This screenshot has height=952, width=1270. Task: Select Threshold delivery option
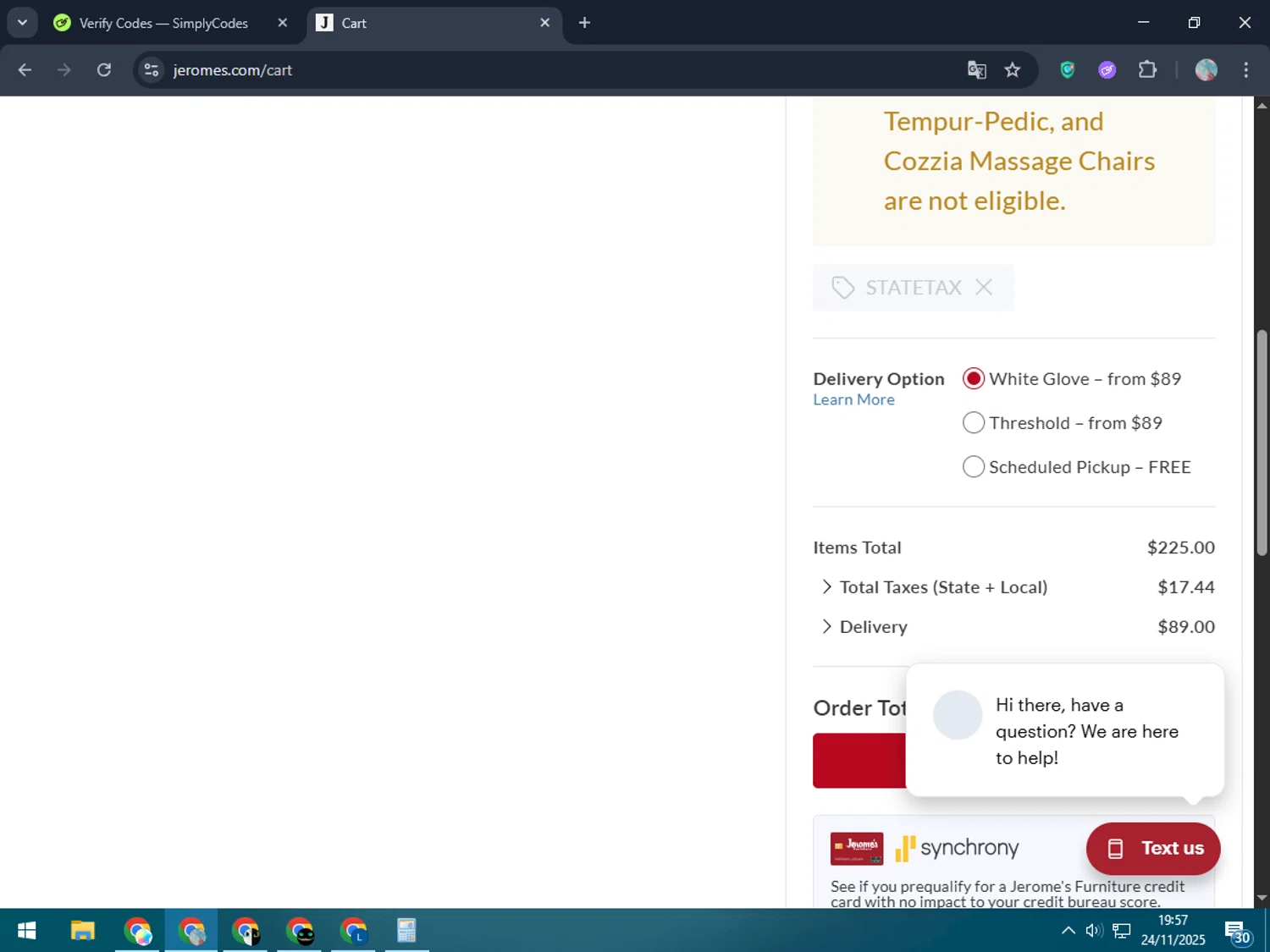tap(974, 423)
